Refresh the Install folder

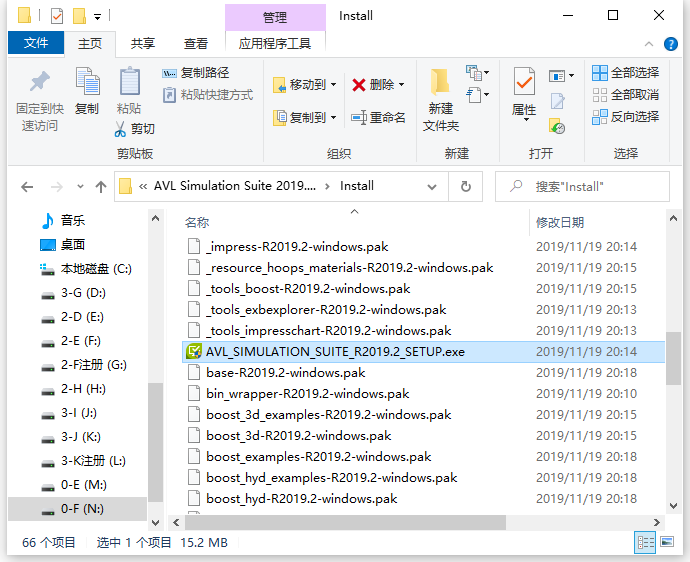click(x=466, y=187)
